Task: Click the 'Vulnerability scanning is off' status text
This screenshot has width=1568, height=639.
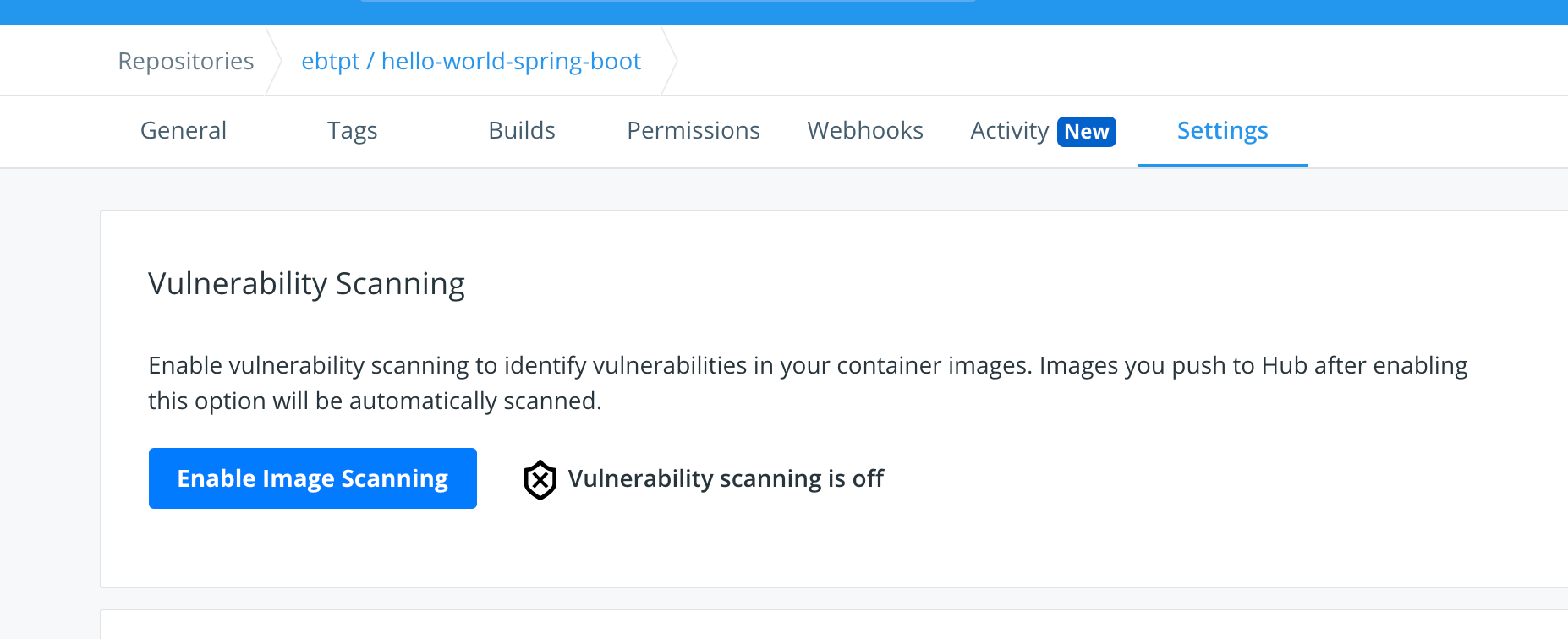Action: pyautogui.click(x=726, y=478)
